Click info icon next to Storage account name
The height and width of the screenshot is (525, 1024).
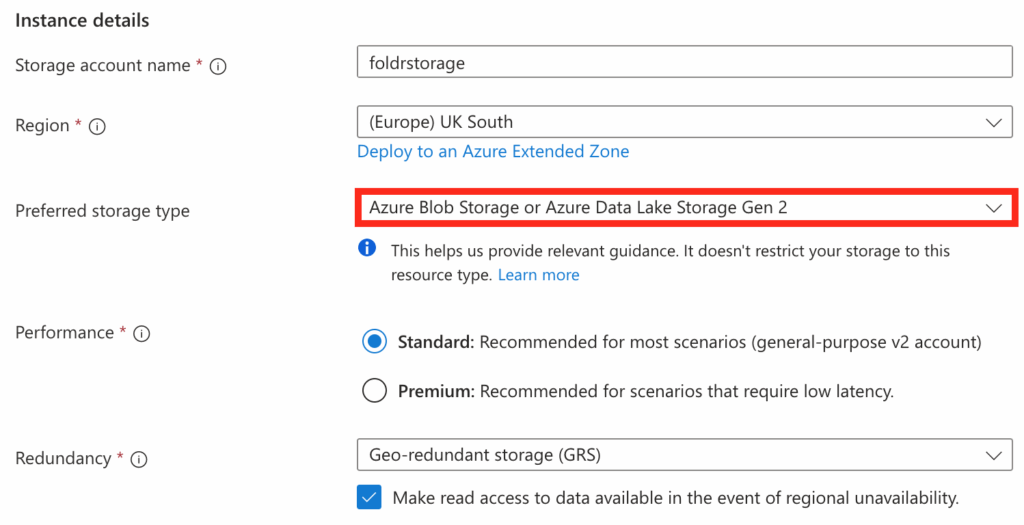click(219, 66)
